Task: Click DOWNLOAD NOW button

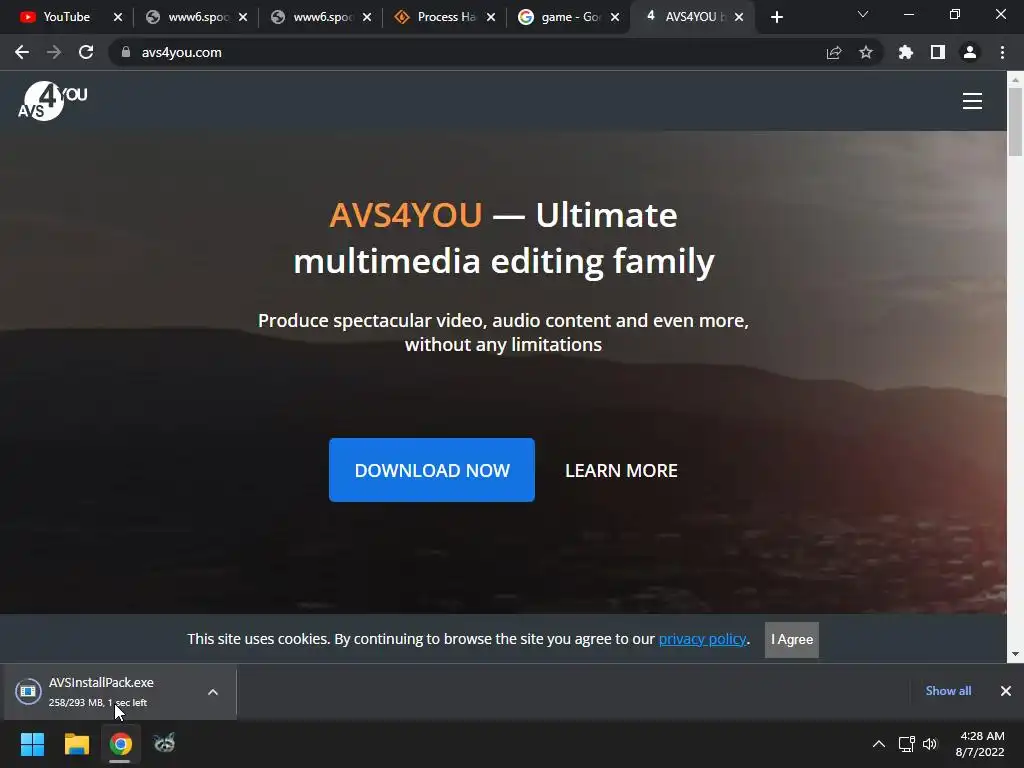Action: [432, 470]
